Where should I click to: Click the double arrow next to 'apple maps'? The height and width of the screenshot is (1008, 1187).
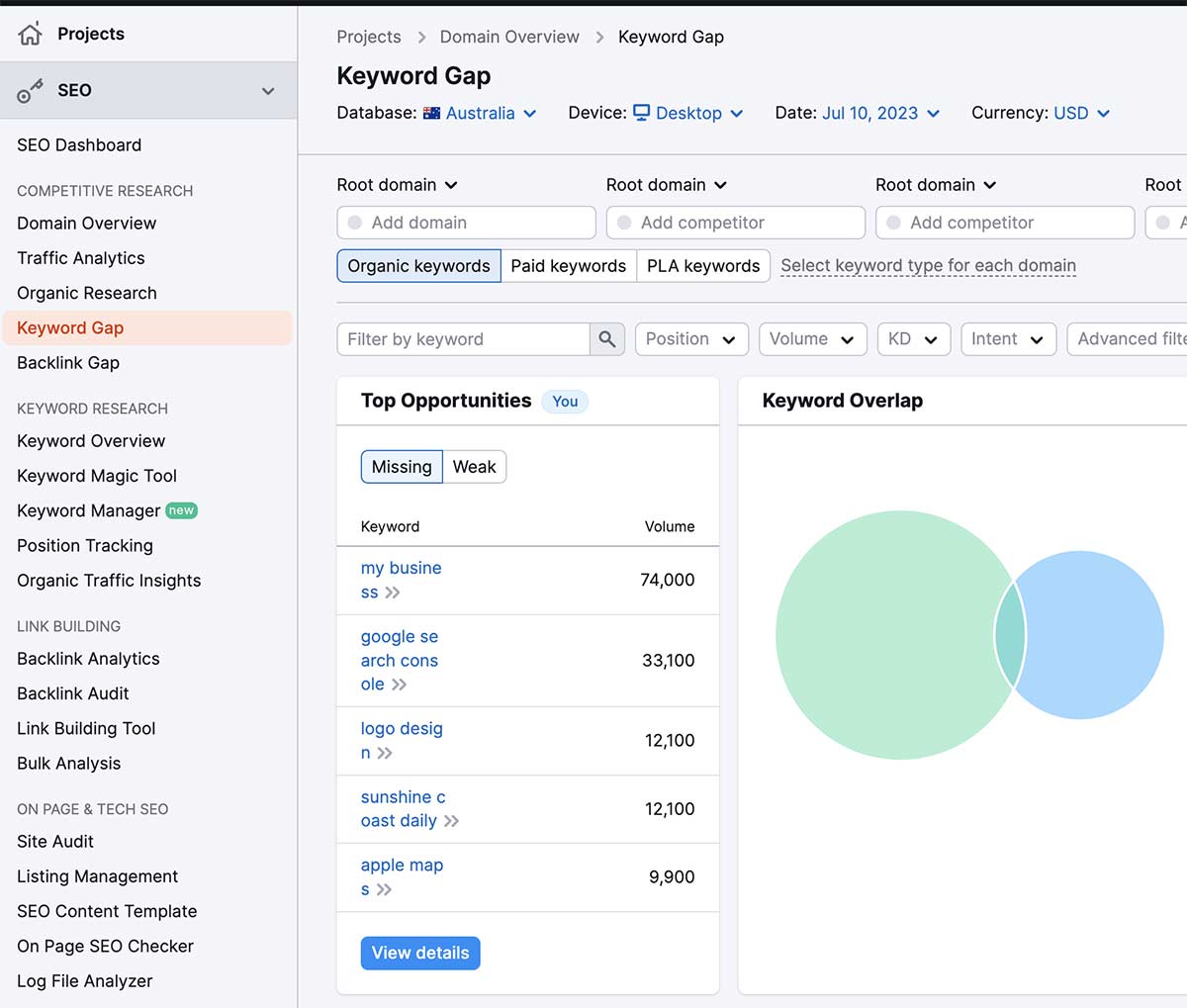[384, 889]
